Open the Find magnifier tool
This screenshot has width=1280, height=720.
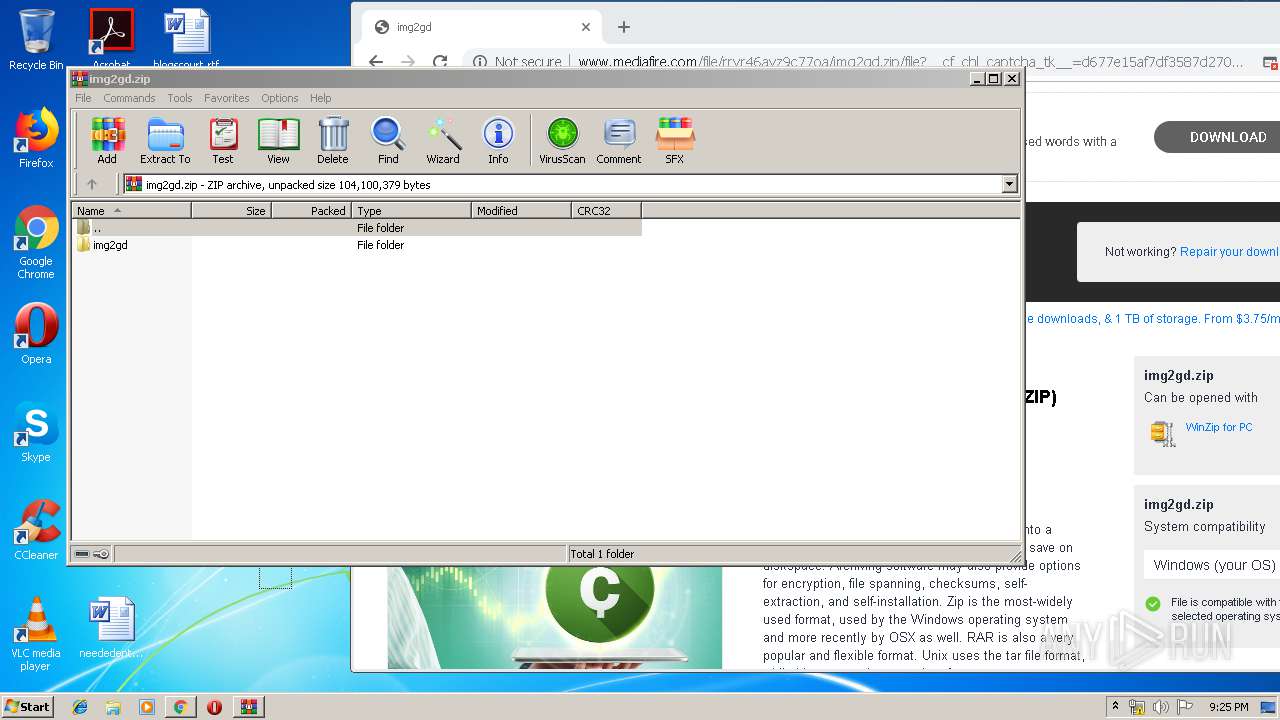pos(388,141)
